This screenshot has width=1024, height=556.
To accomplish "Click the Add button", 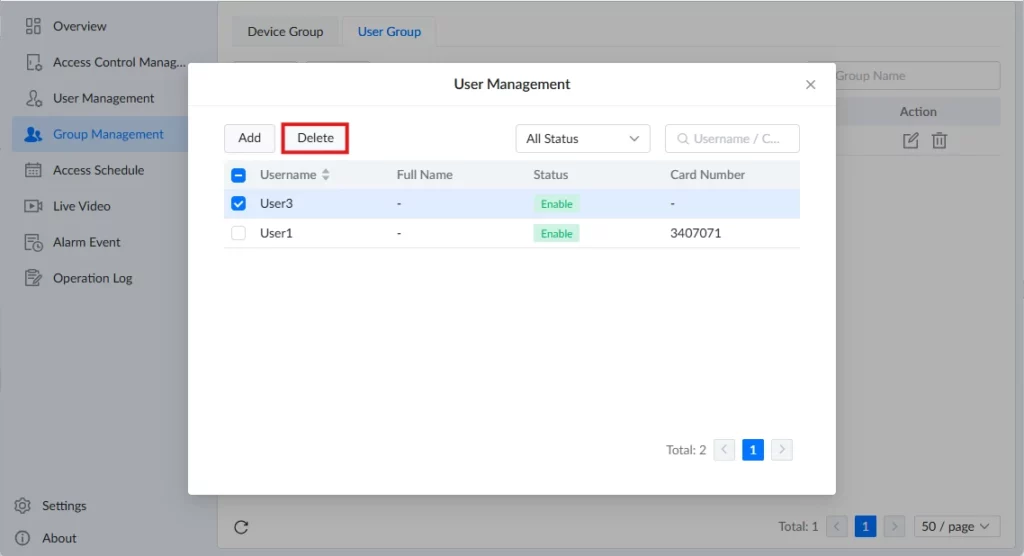I will click(x=249, y=138).
